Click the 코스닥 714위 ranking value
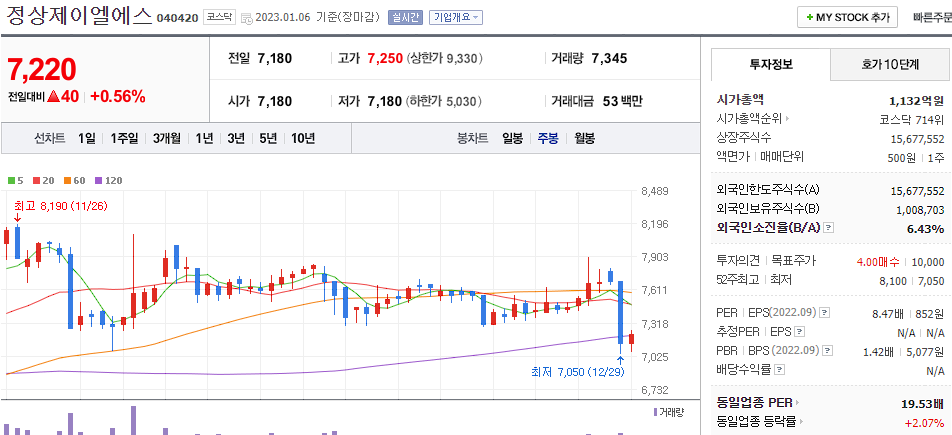The image size is (952, 435). pos(912,118)
